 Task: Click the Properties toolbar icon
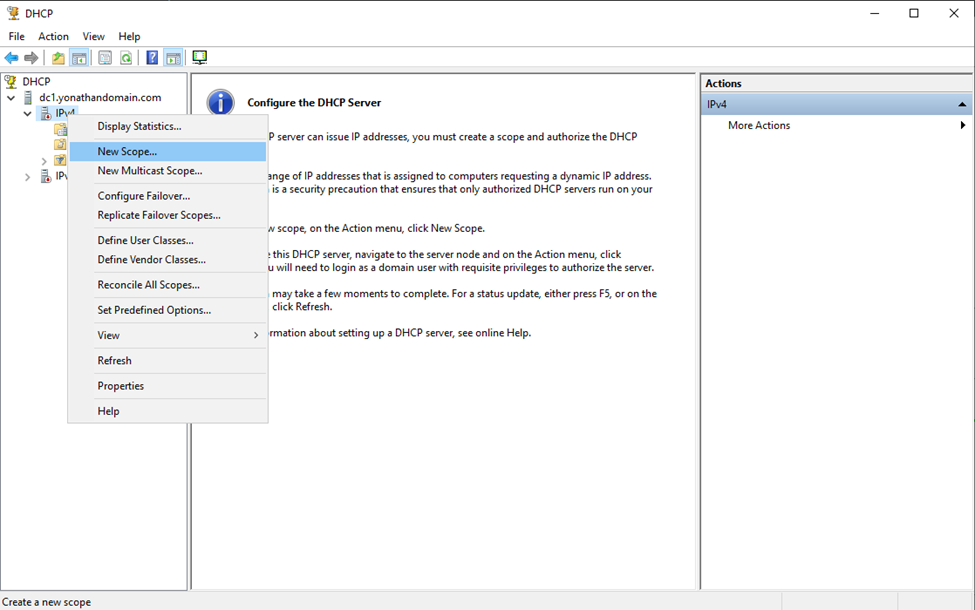pyautogui.click(x=105, y=58)
